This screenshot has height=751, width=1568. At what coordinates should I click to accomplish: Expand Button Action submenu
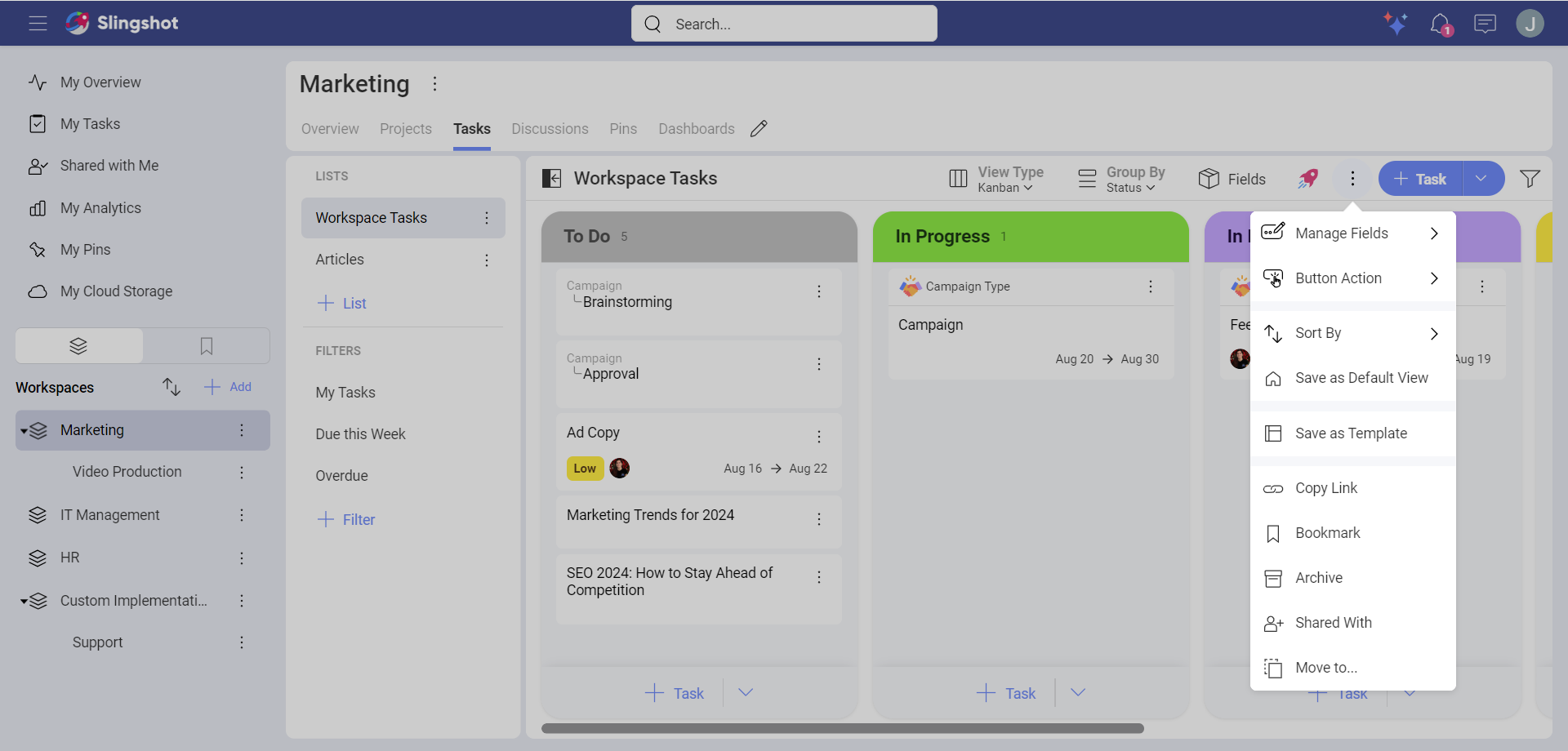1353,278
